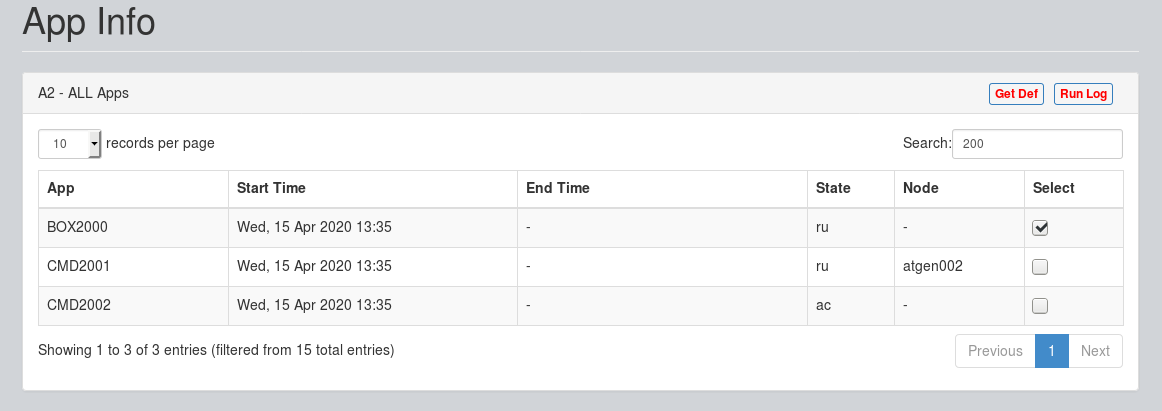Sort by the Node column header
Viewport: 1162px width, 411px height.
(960, 189)
